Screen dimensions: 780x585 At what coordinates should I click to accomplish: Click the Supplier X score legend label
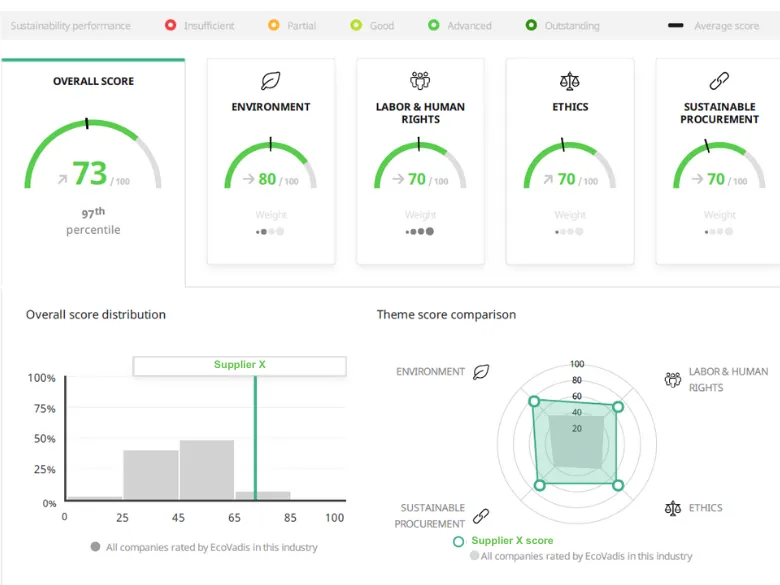[512, 541]
